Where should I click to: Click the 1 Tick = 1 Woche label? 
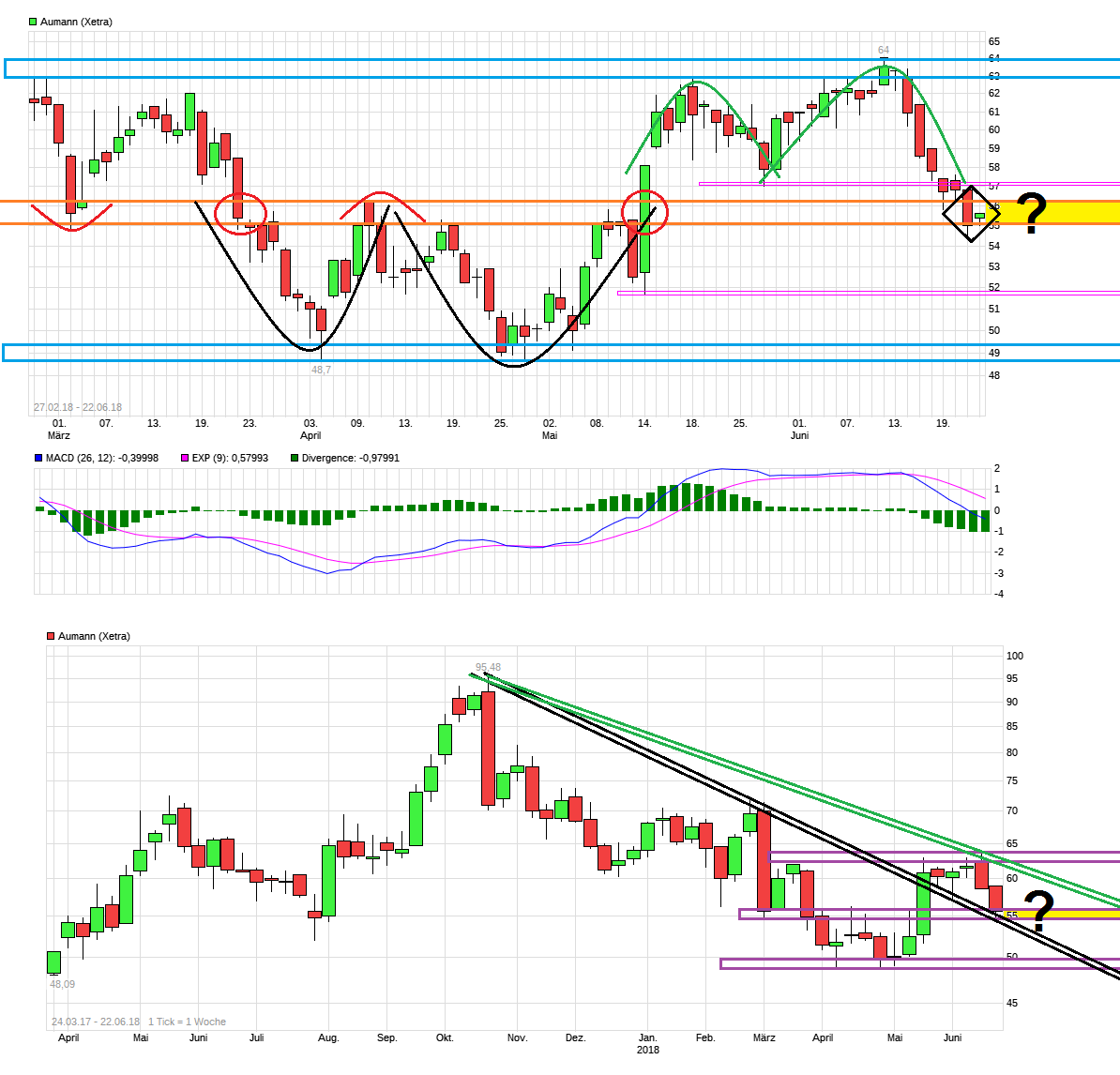coord(186,1022)
